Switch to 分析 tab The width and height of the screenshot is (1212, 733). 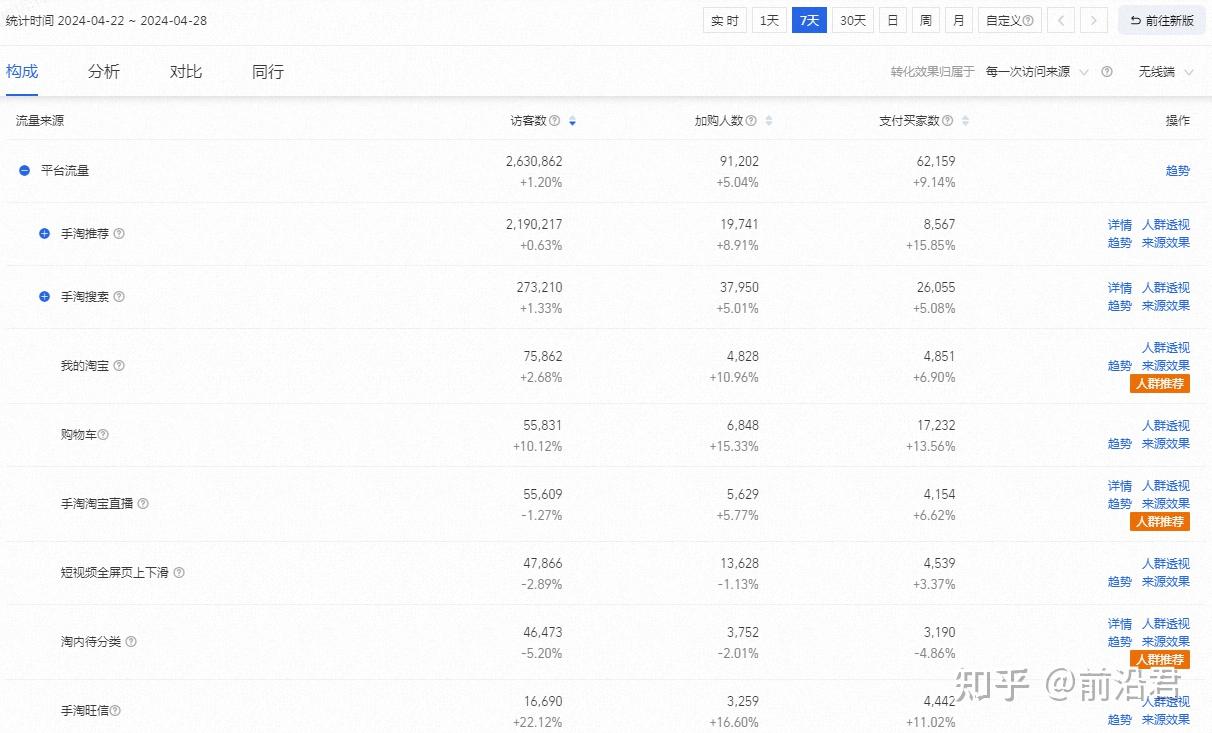[x=104, y=71]
